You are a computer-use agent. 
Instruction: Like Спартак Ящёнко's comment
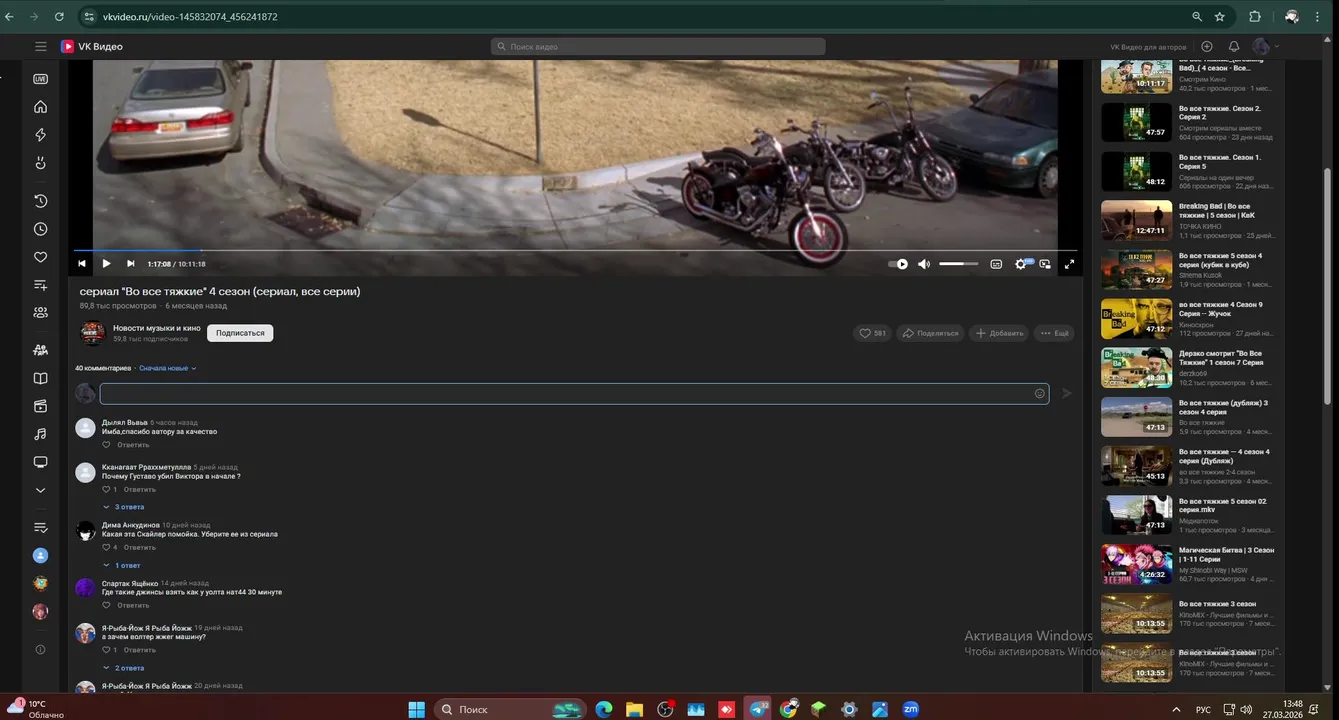click(107, 605)
